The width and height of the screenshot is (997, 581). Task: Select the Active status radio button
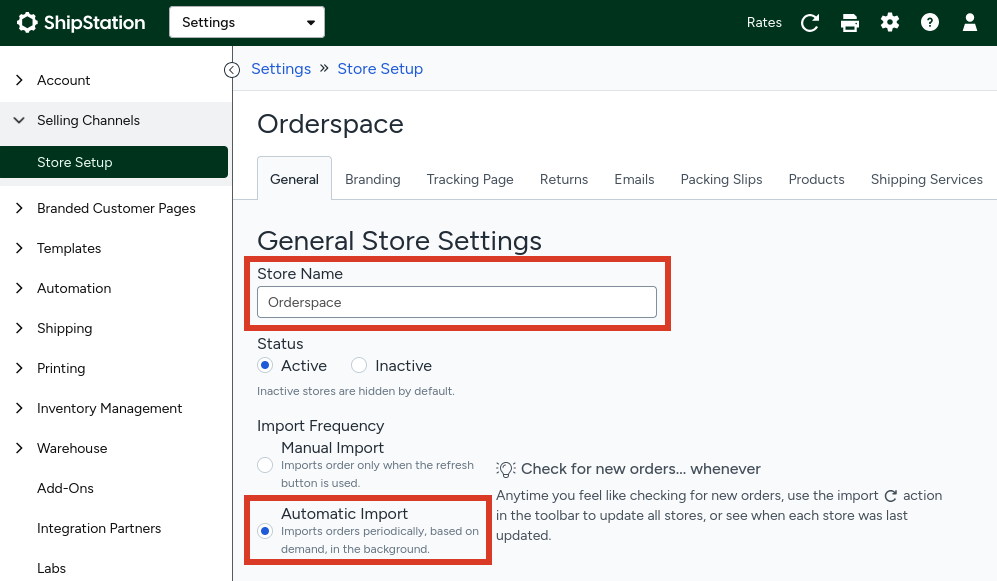click(265, 366)
